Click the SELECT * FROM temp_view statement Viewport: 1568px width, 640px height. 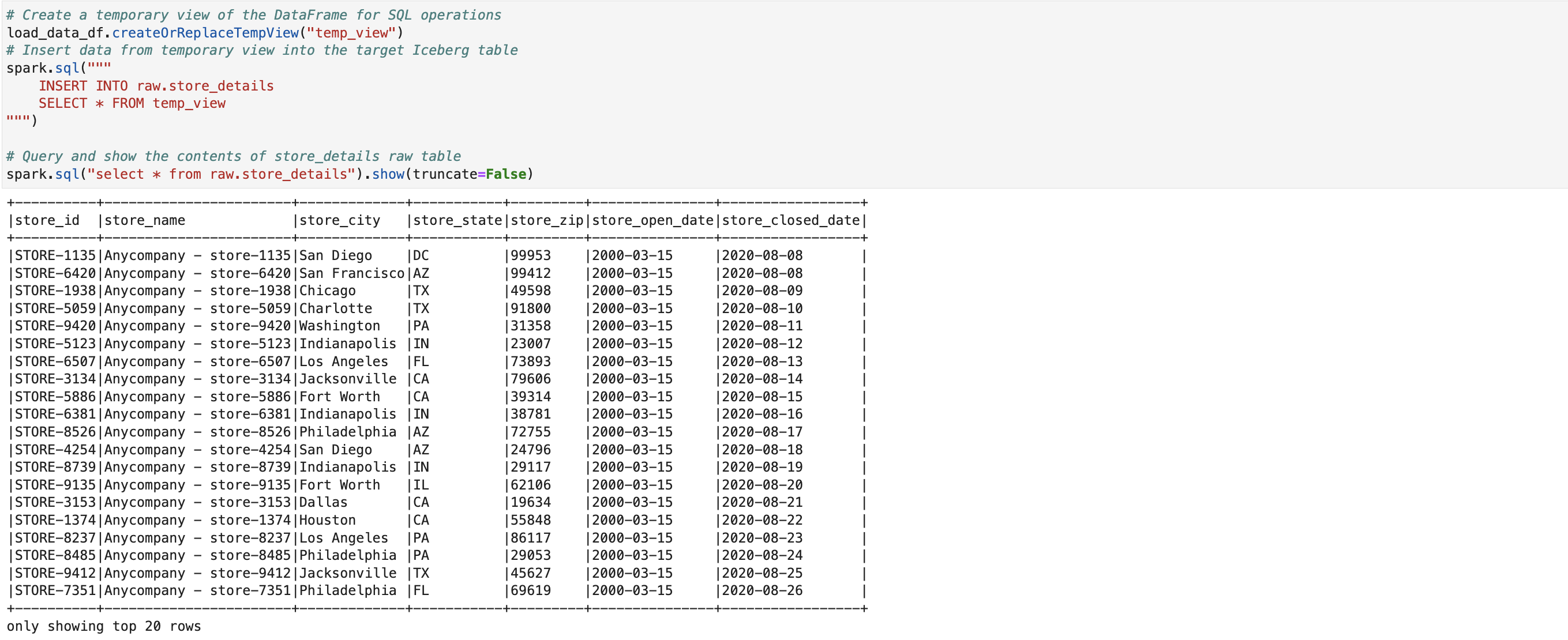(132, 103)
